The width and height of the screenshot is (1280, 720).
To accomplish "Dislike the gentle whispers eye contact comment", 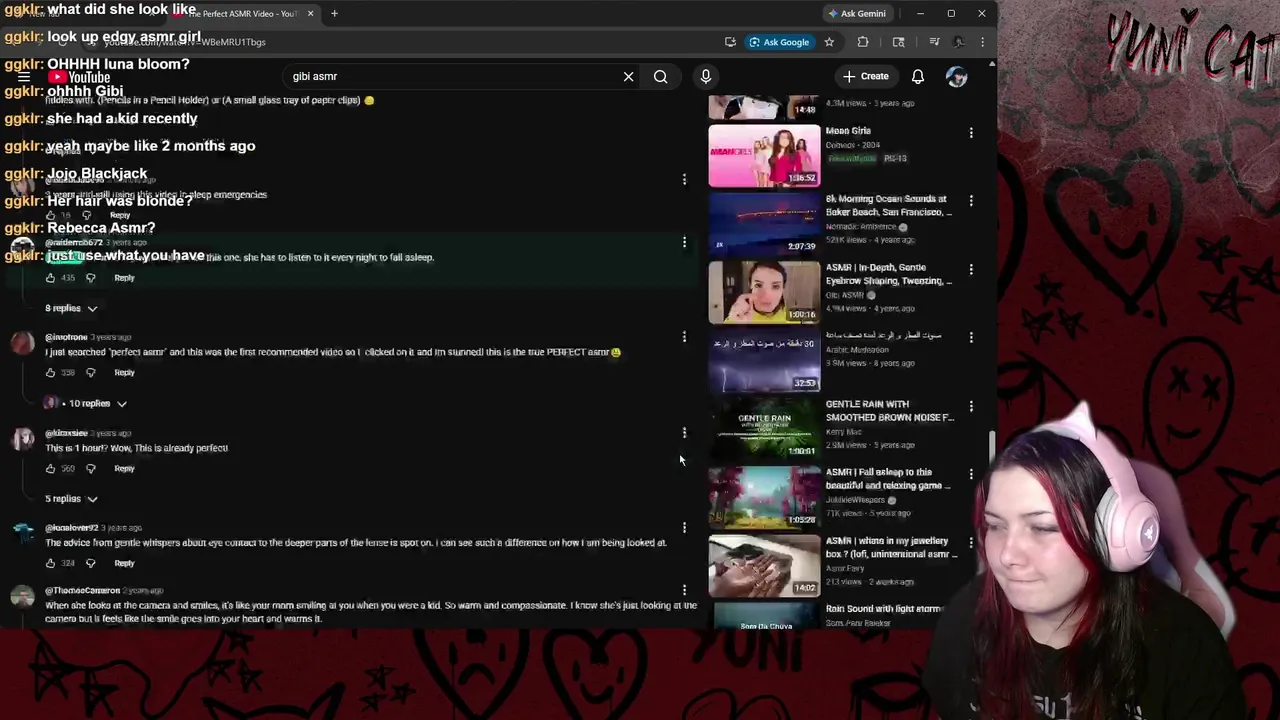I will pyautogui.click(x=90, y=563).
